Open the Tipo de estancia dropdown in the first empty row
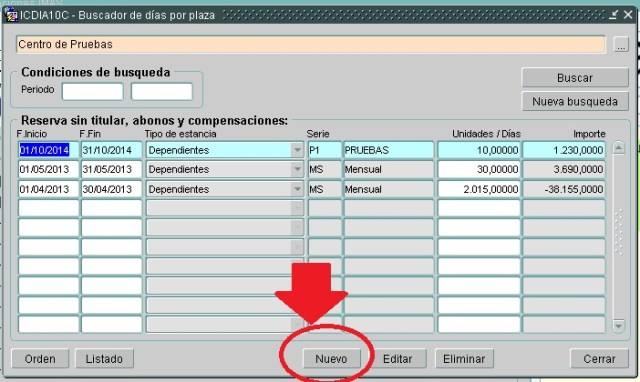Viewport: 640px width, 382px height. pyautogui.click(x=298, y=208)
